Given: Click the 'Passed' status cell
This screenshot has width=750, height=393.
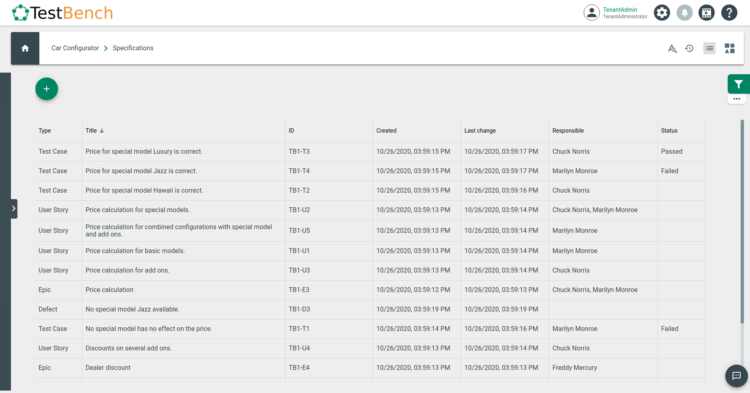Looking at the screenshot, I should pyautogui.click(x=672, y=152).
